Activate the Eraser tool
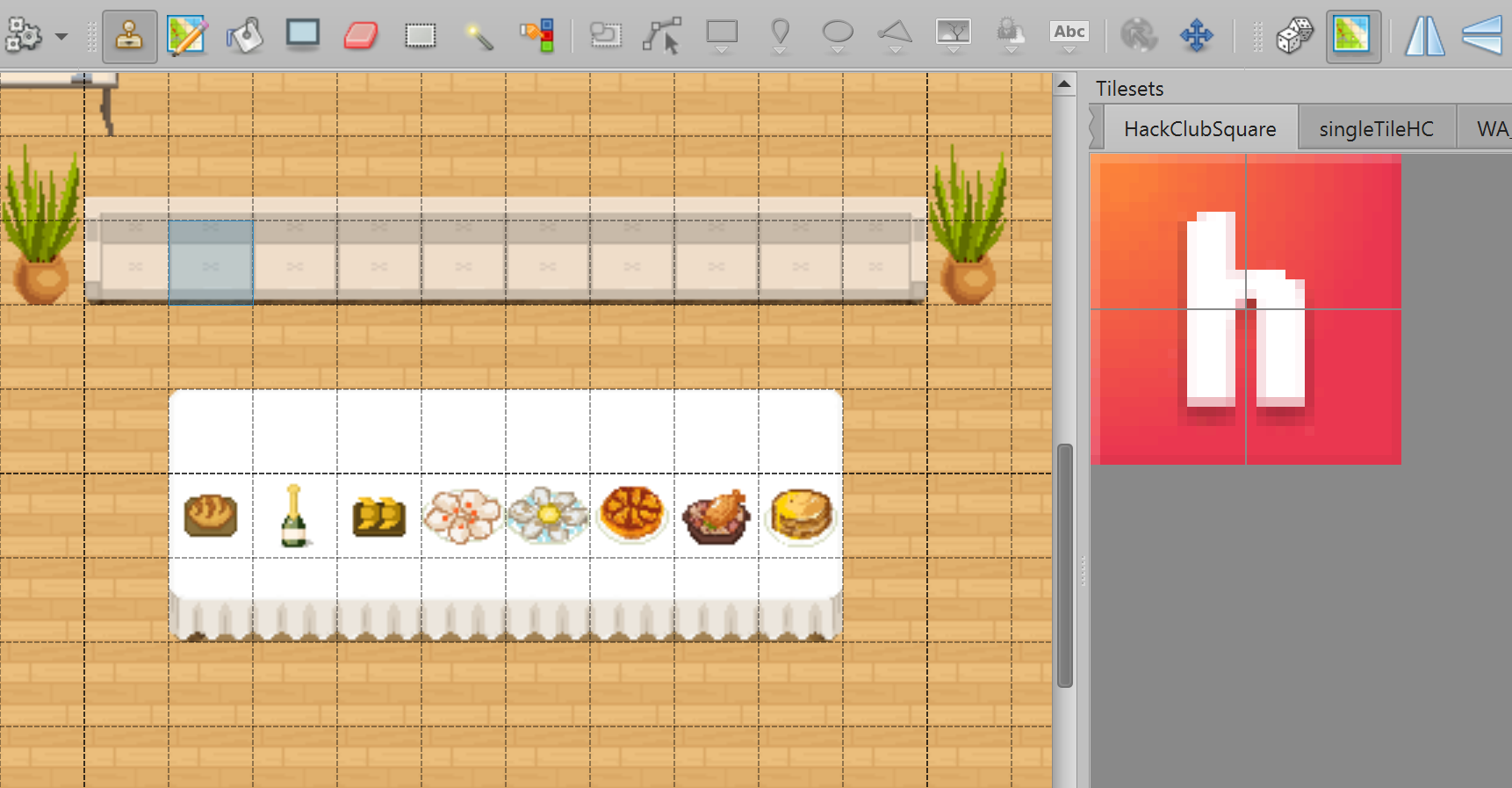Viewport: 1512px width, 788px height. [x=361, y=36]
